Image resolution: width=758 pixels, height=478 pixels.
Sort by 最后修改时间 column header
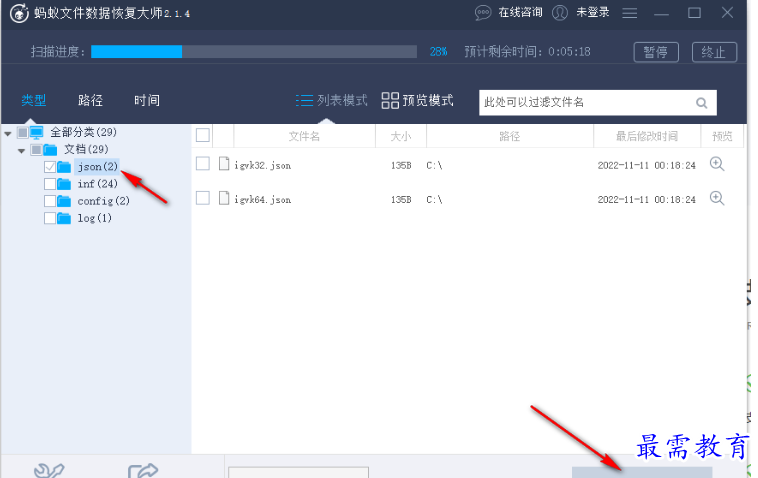point(647,136)
